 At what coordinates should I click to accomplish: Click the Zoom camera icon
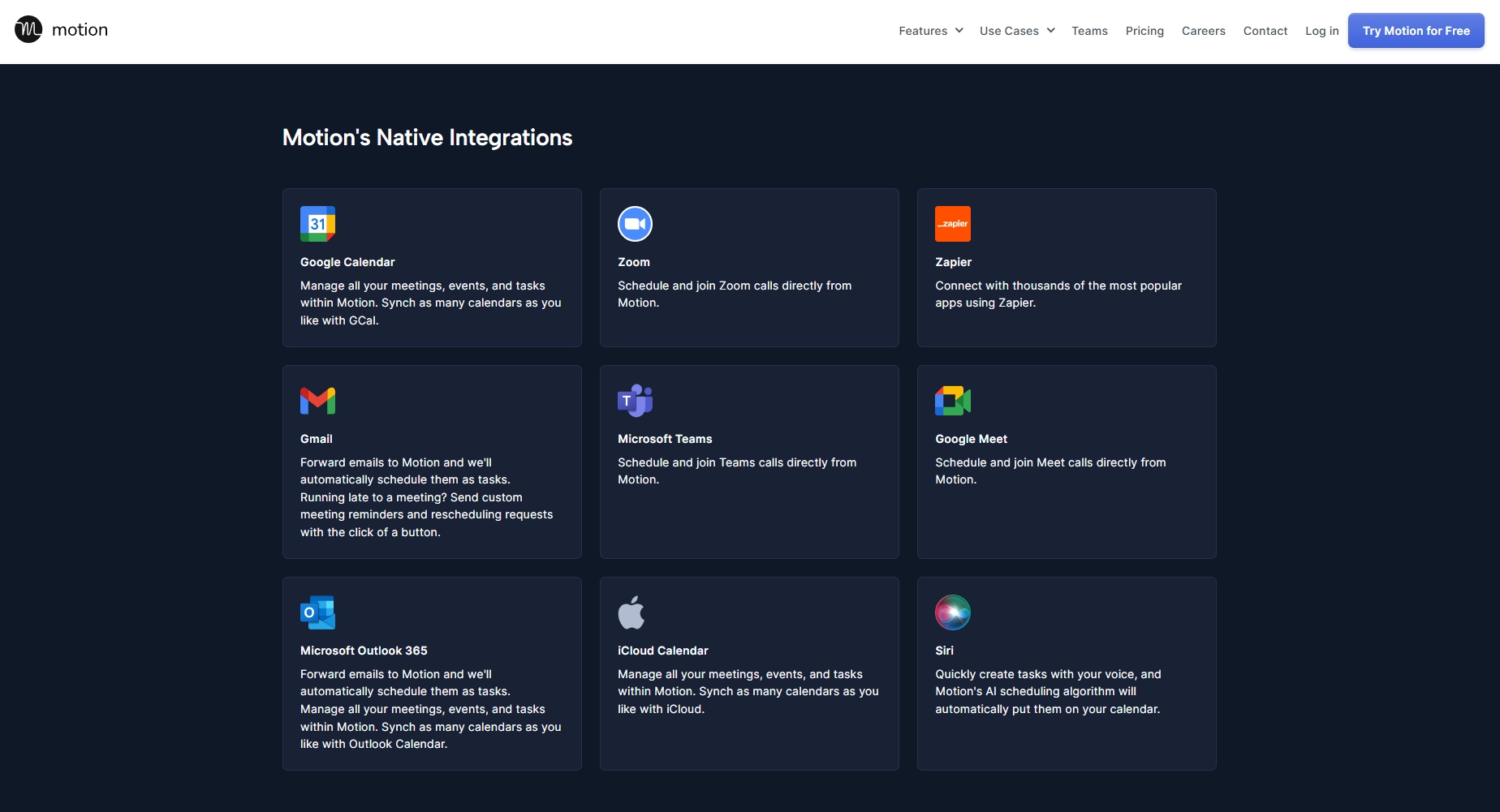(x=635, y=224)
